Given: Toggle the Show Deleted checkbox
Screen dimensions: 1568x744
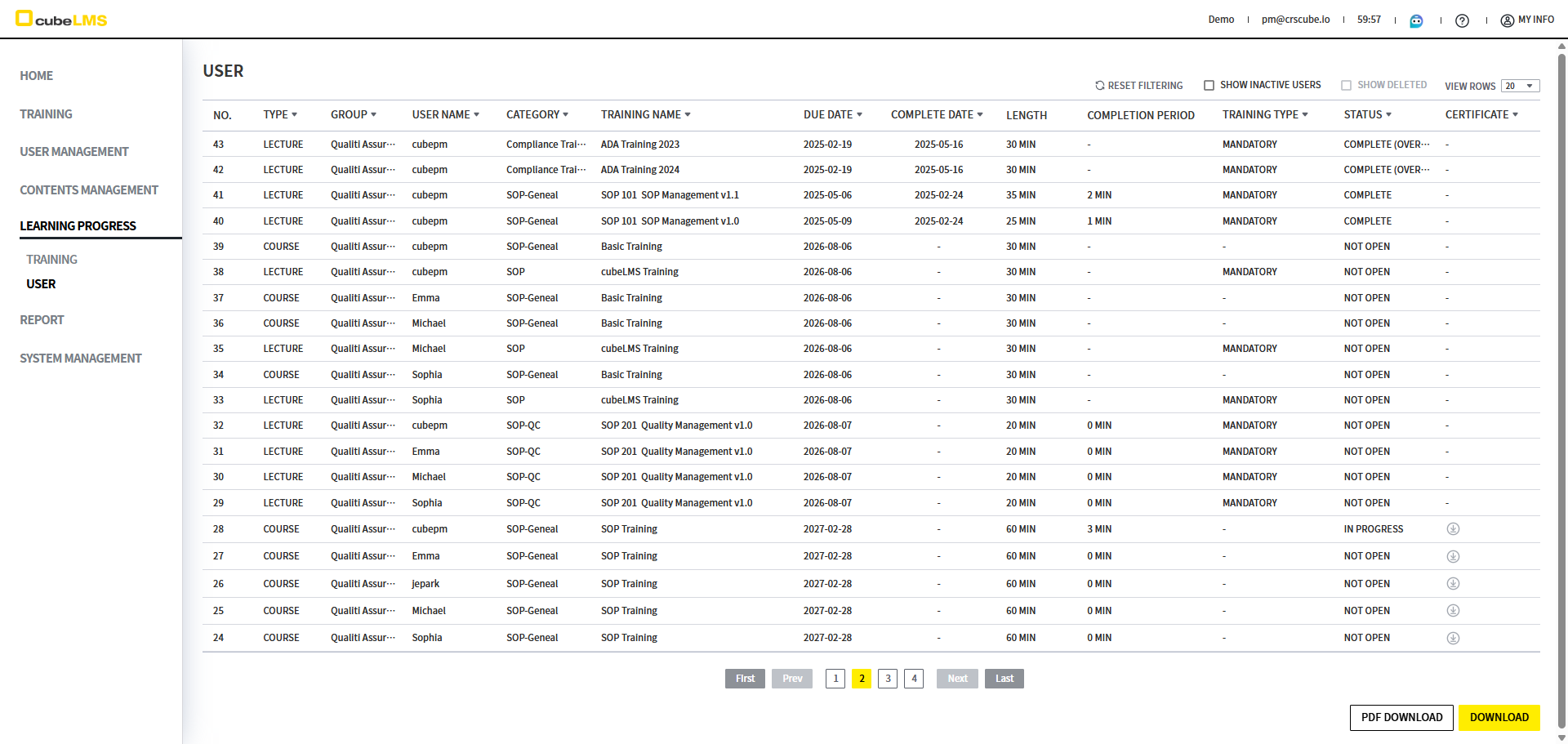Looking at the screenshot, I should click(x=1346, y=86).
